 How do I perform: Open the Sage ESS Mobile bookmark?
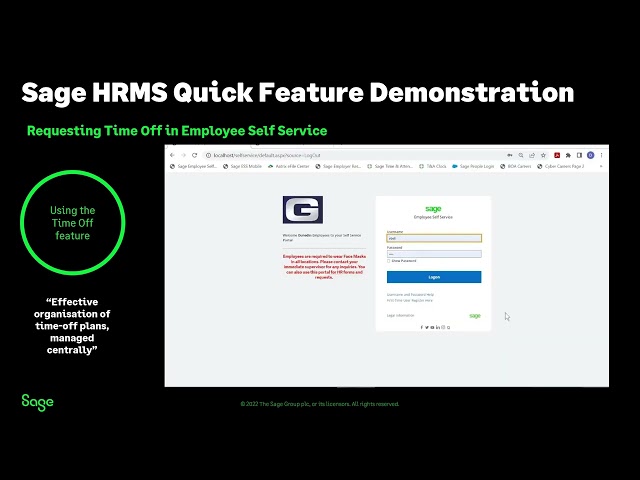242,167
